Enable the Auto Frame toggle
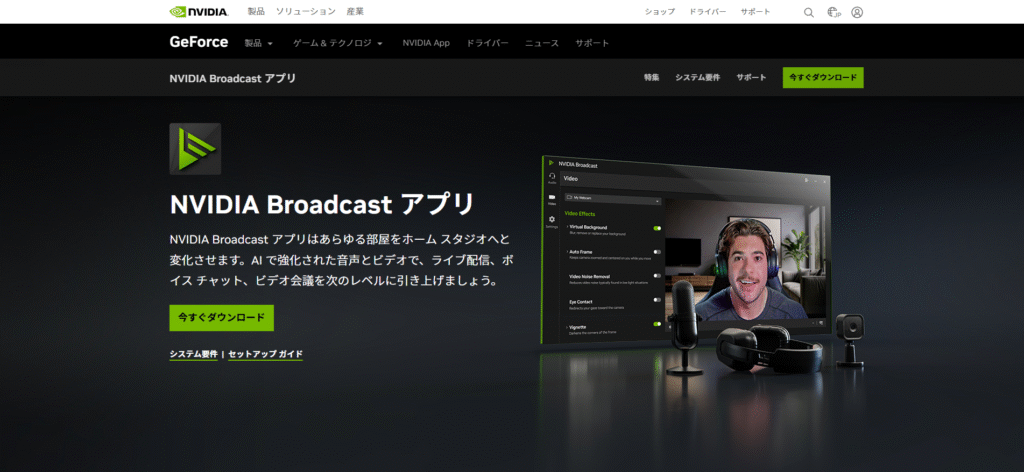The image size is (1024, 472). (x=657, y=251)
